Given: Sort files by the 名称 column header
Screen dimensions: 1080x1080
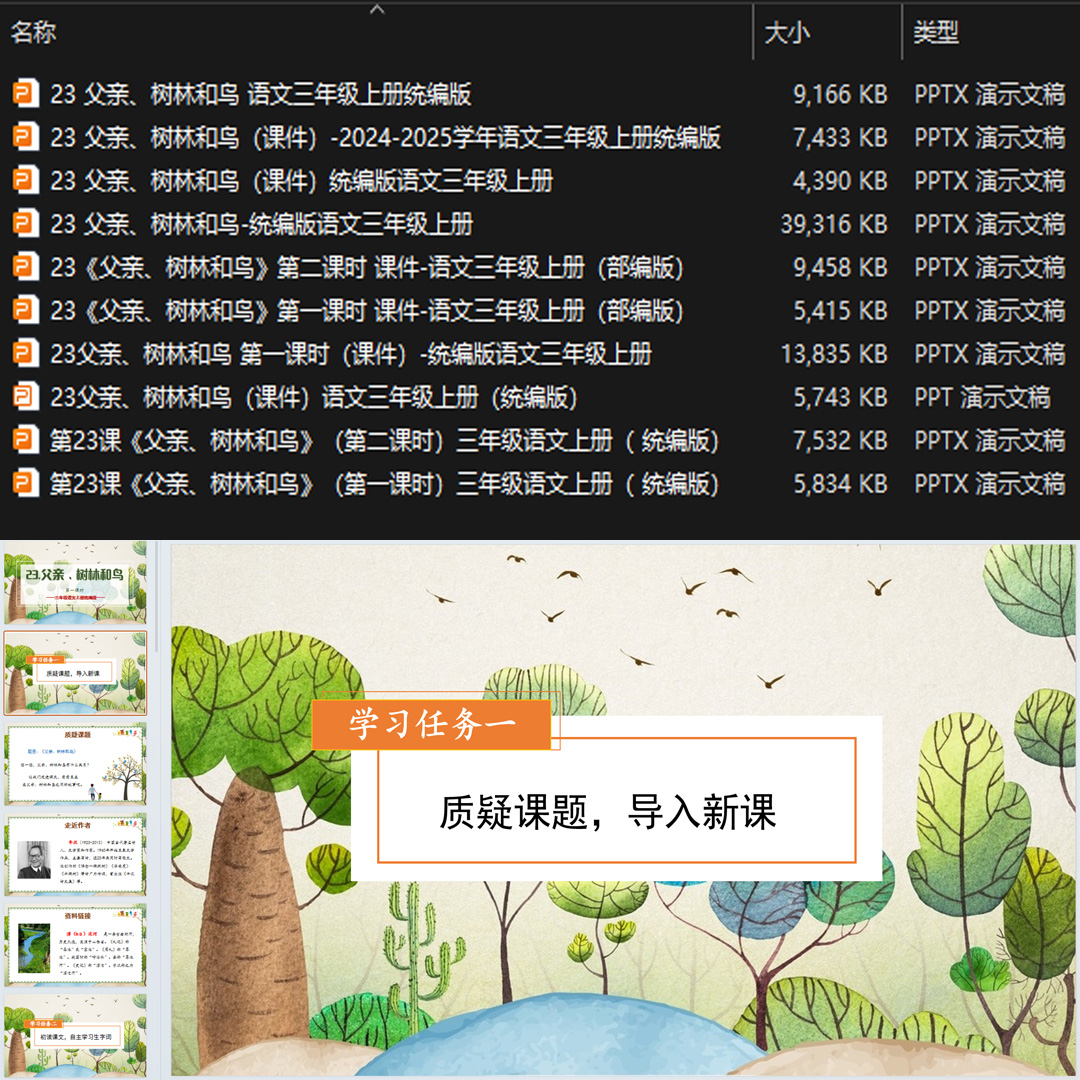Looking at the screenshot, I should [33, 32].
